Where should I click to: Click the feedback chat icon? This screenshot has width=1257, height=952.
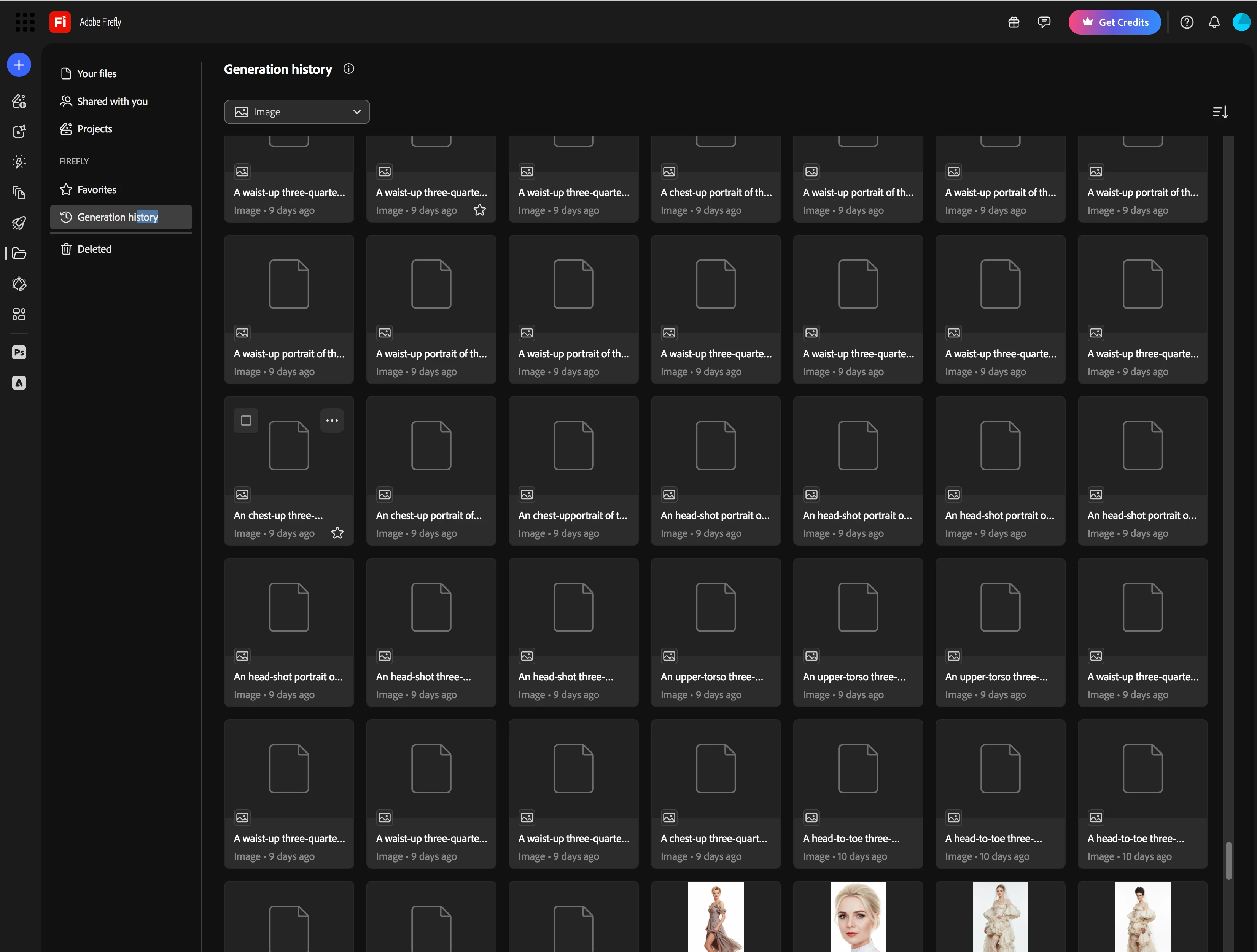click(1044, 22)
